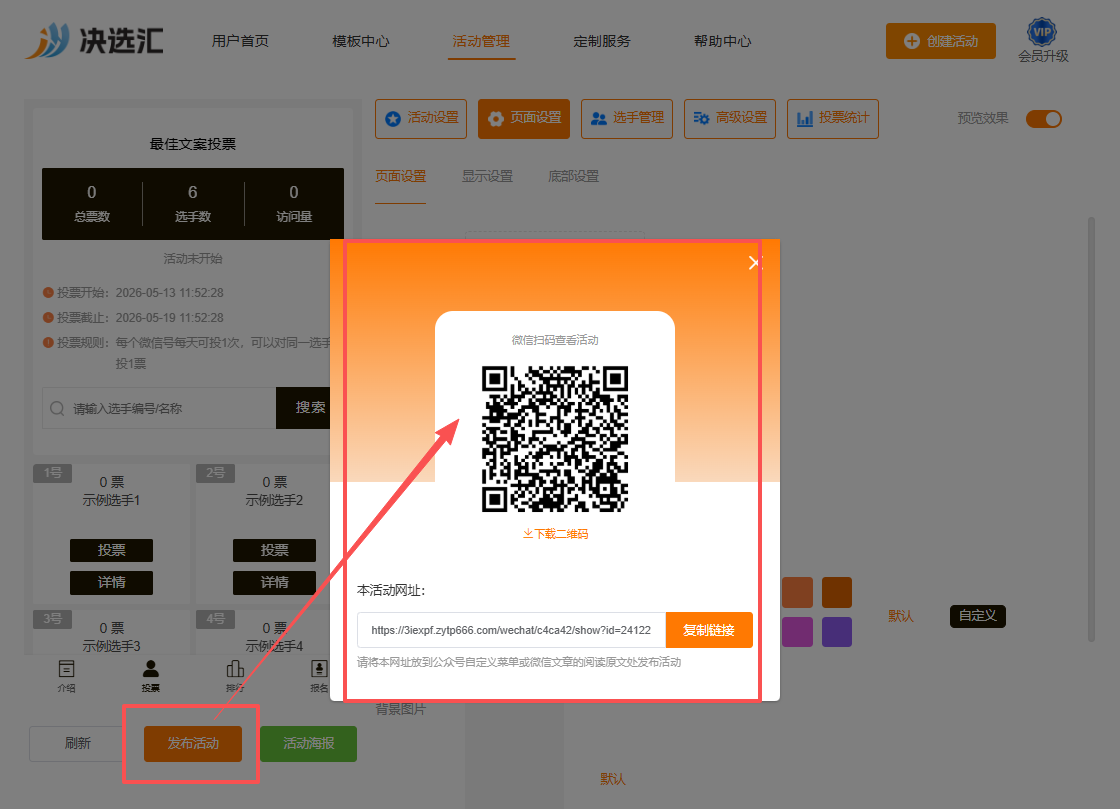Open 定制服务 menu
This screenshot has height=809, width=1120.
602,41
